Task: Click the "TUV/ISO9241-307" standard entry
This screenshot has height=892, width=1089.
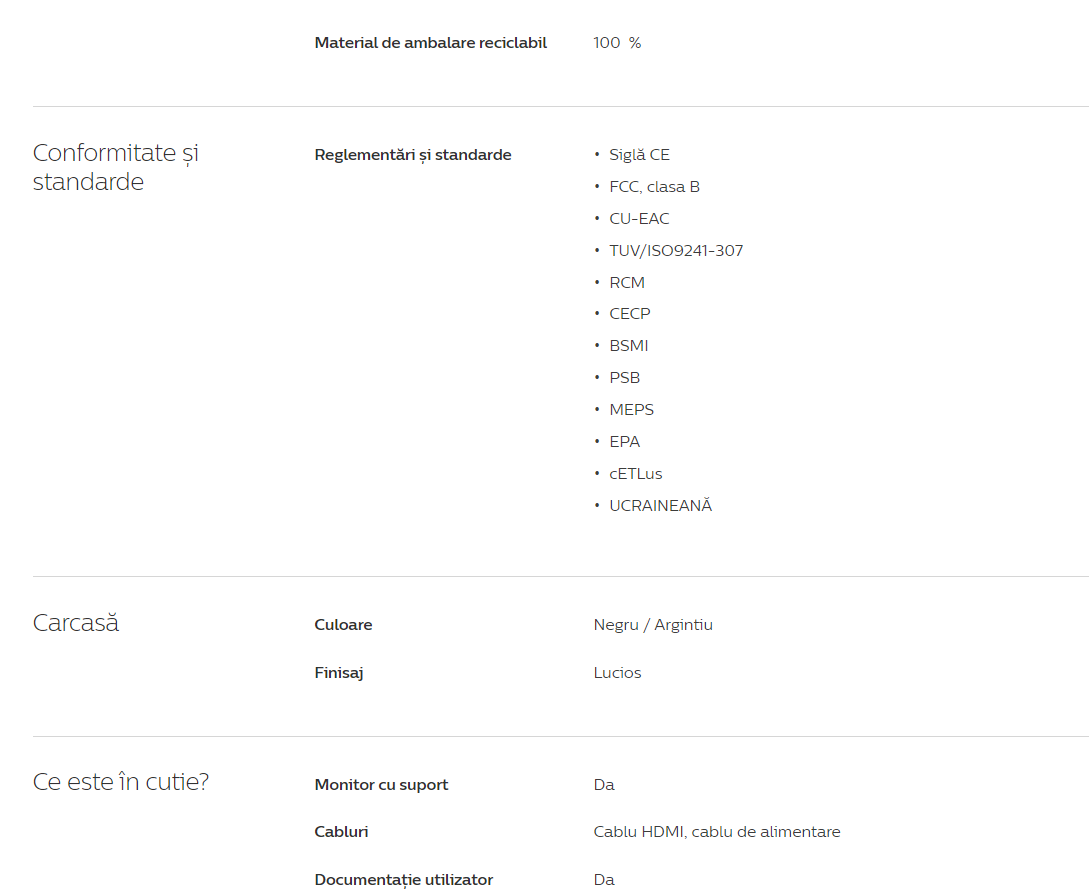Action: pyautogui.click(x=676, y=251)
